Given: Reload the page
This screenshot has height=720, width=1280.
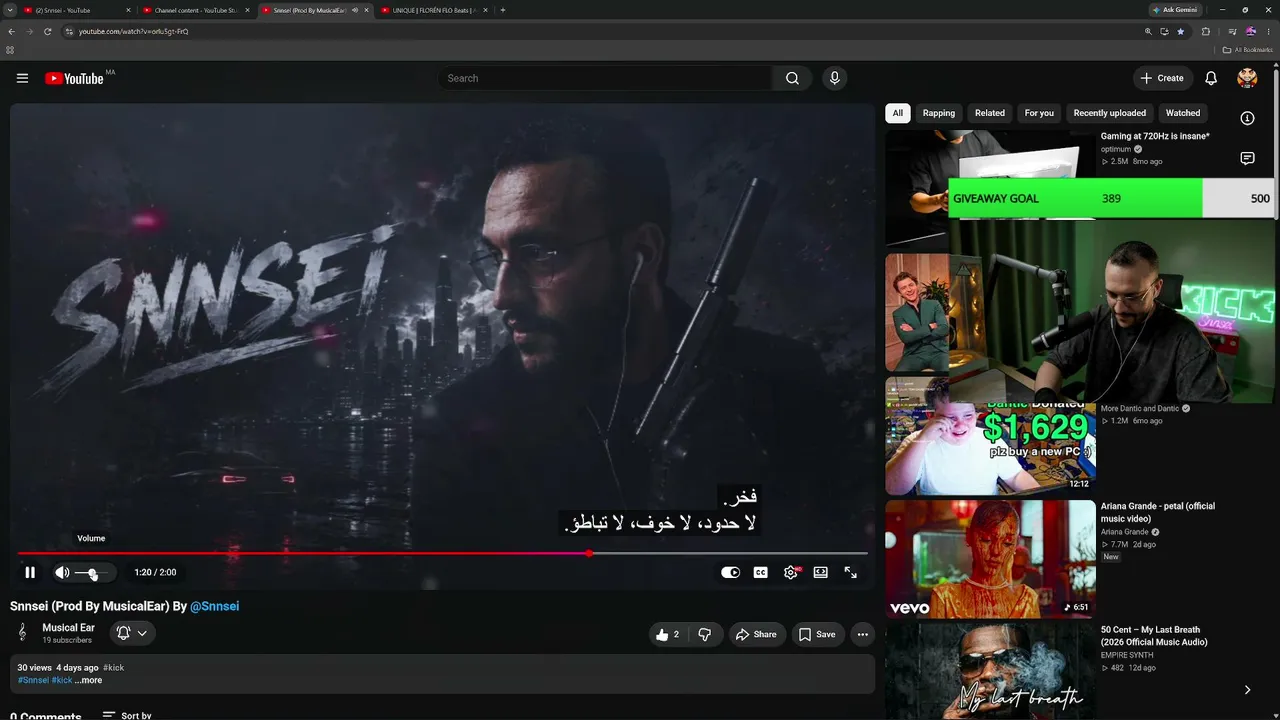Looking at the screenshot, I should click(x=48, y=31).
